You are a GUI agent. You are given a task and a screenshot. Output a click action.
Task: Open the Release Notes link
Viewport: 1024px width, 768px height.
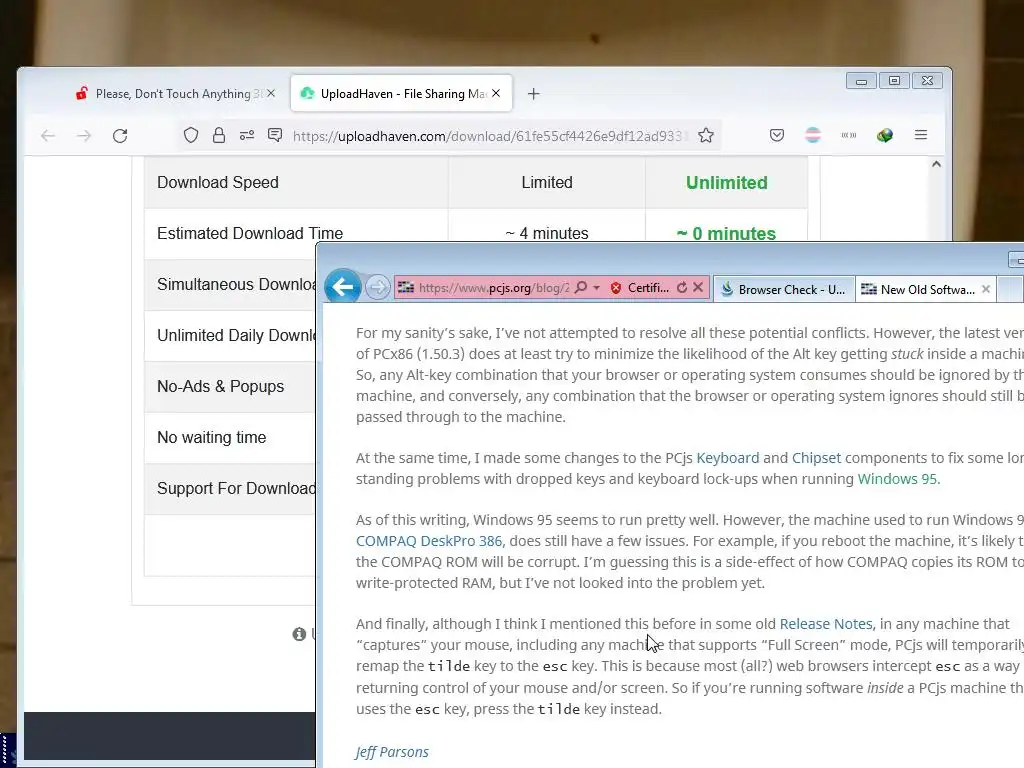826,624
